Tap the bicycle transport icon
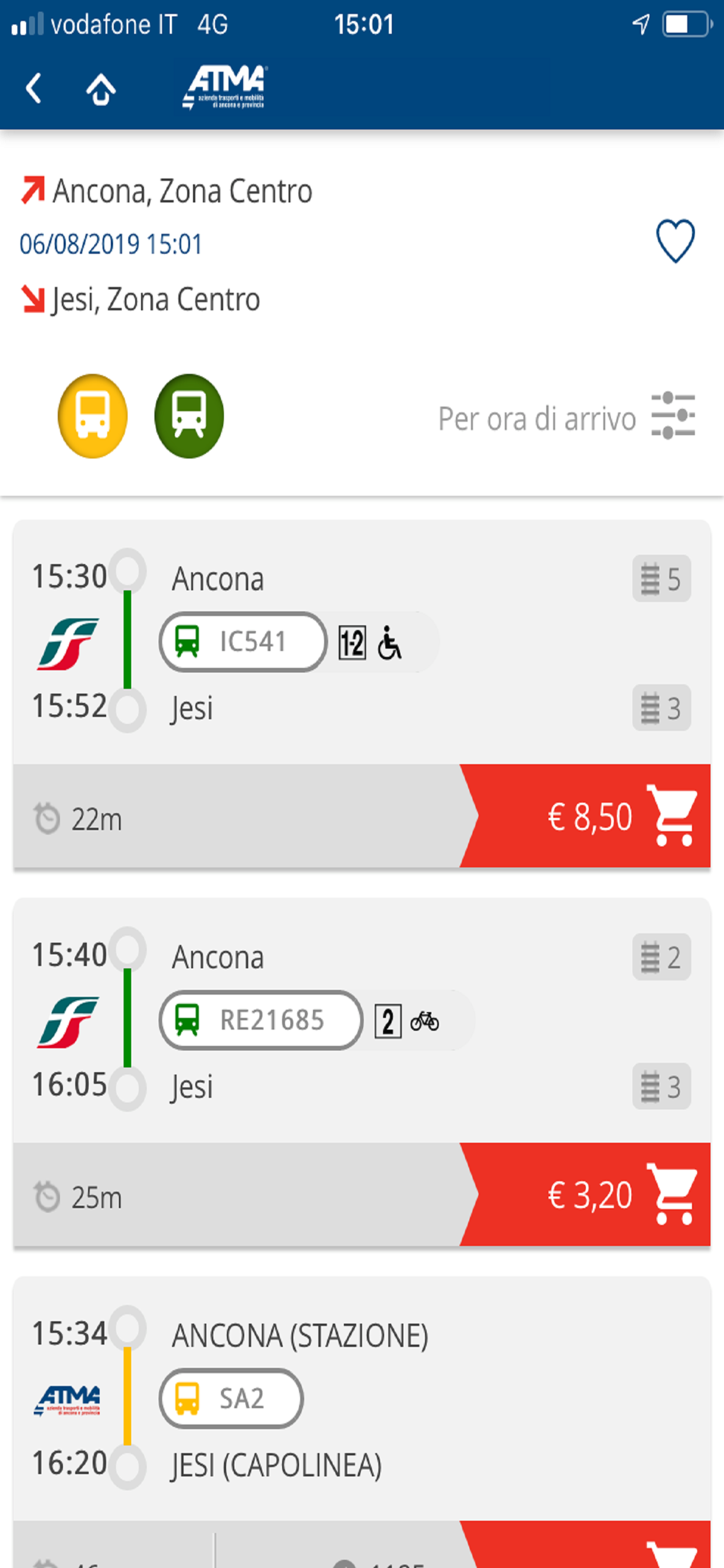 425,1021
